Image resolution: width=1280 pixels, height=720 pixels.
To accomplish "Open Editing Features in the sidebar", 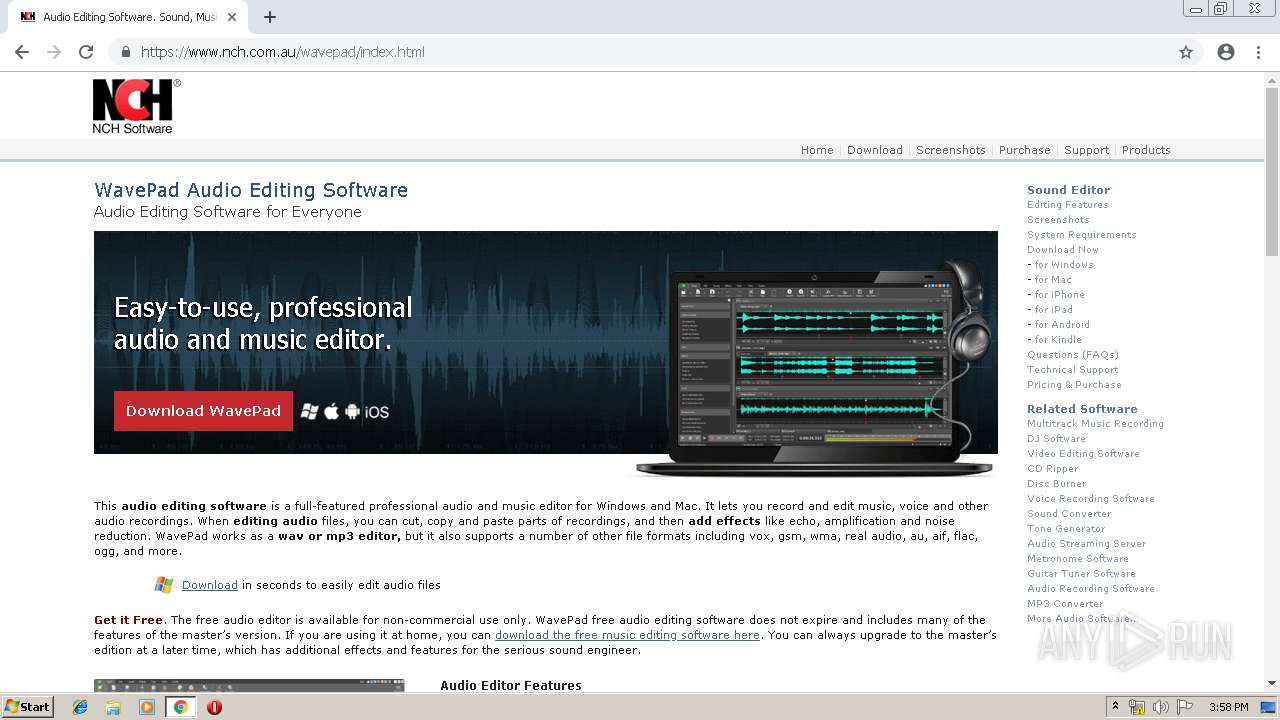I will coord(1067,205).
